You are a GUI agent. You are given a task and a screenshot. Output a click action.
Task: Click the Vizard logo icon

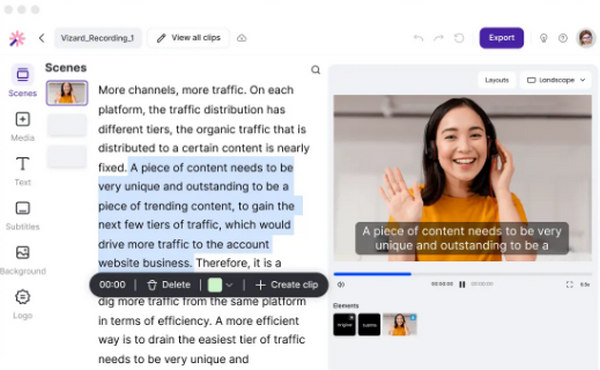coord(17,39)
